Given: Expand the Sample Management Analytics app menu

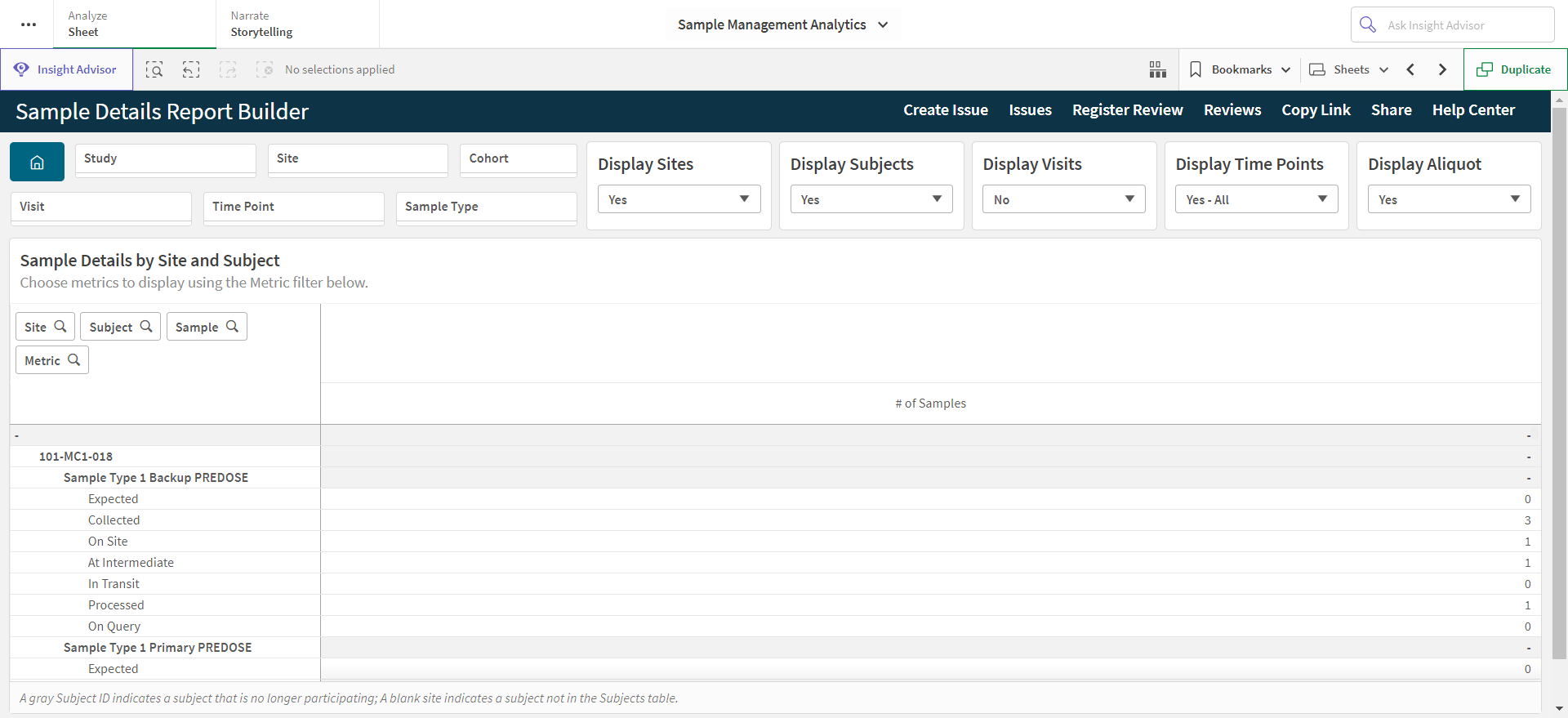Looking at the screenshot, I should [783, 25].
